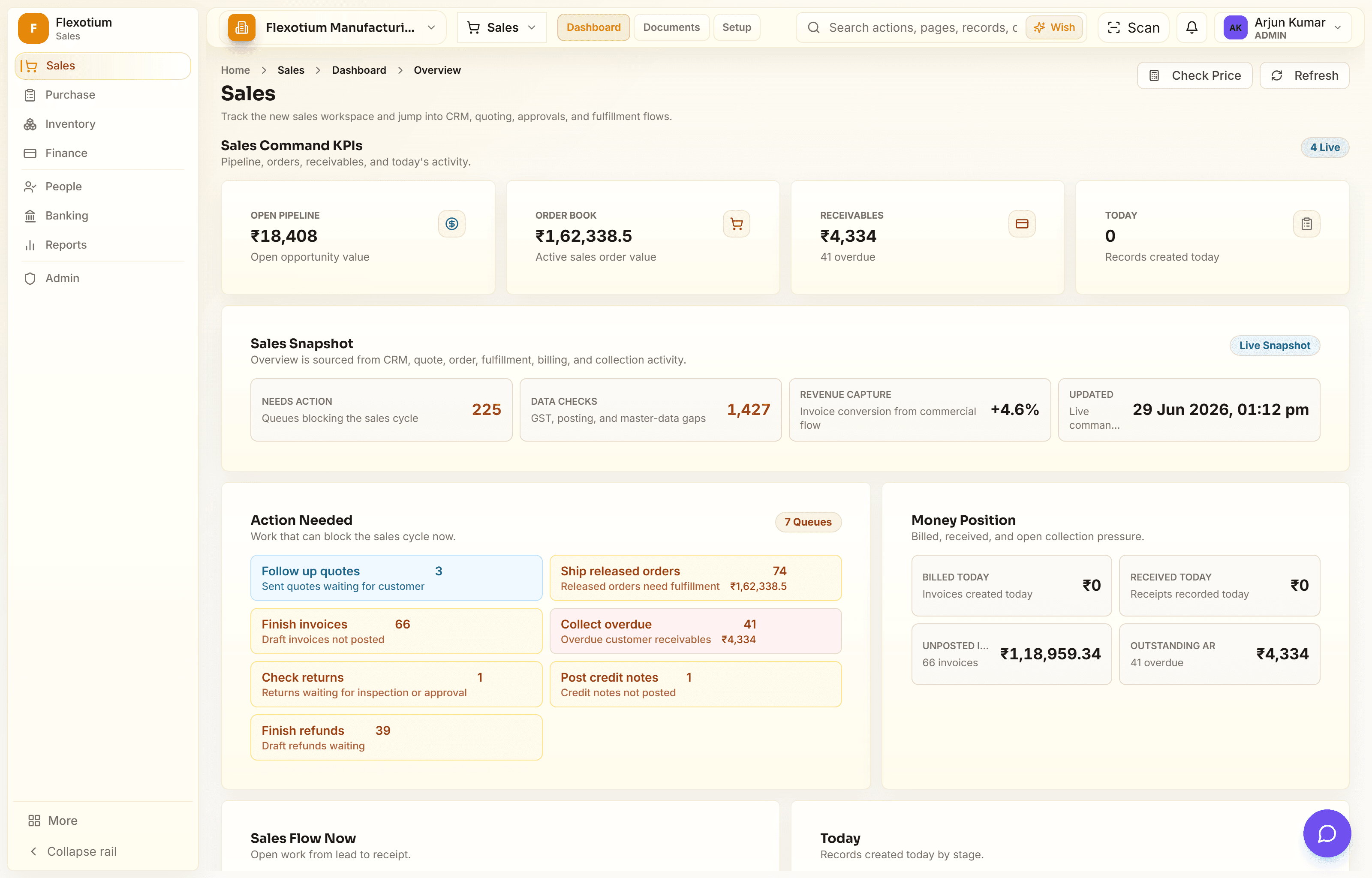Open the Finish invoices queue
Image resolution: width=1372 pixels, height=878 pixels.
tap(396, 631)
